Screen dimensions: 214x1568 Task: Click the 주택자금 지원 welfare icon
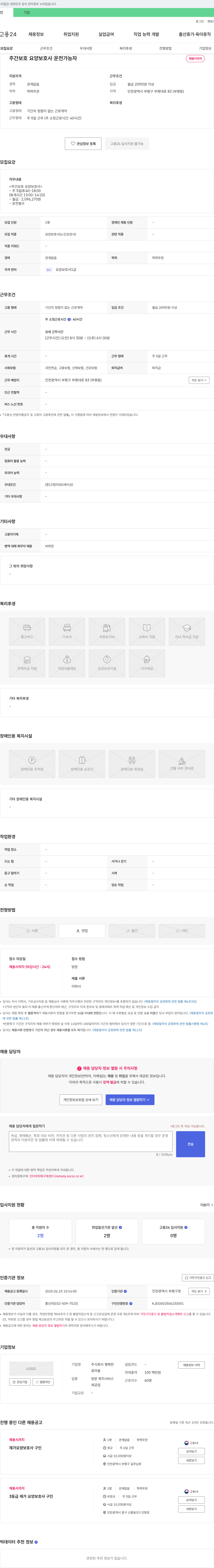(x=27, y=663)
